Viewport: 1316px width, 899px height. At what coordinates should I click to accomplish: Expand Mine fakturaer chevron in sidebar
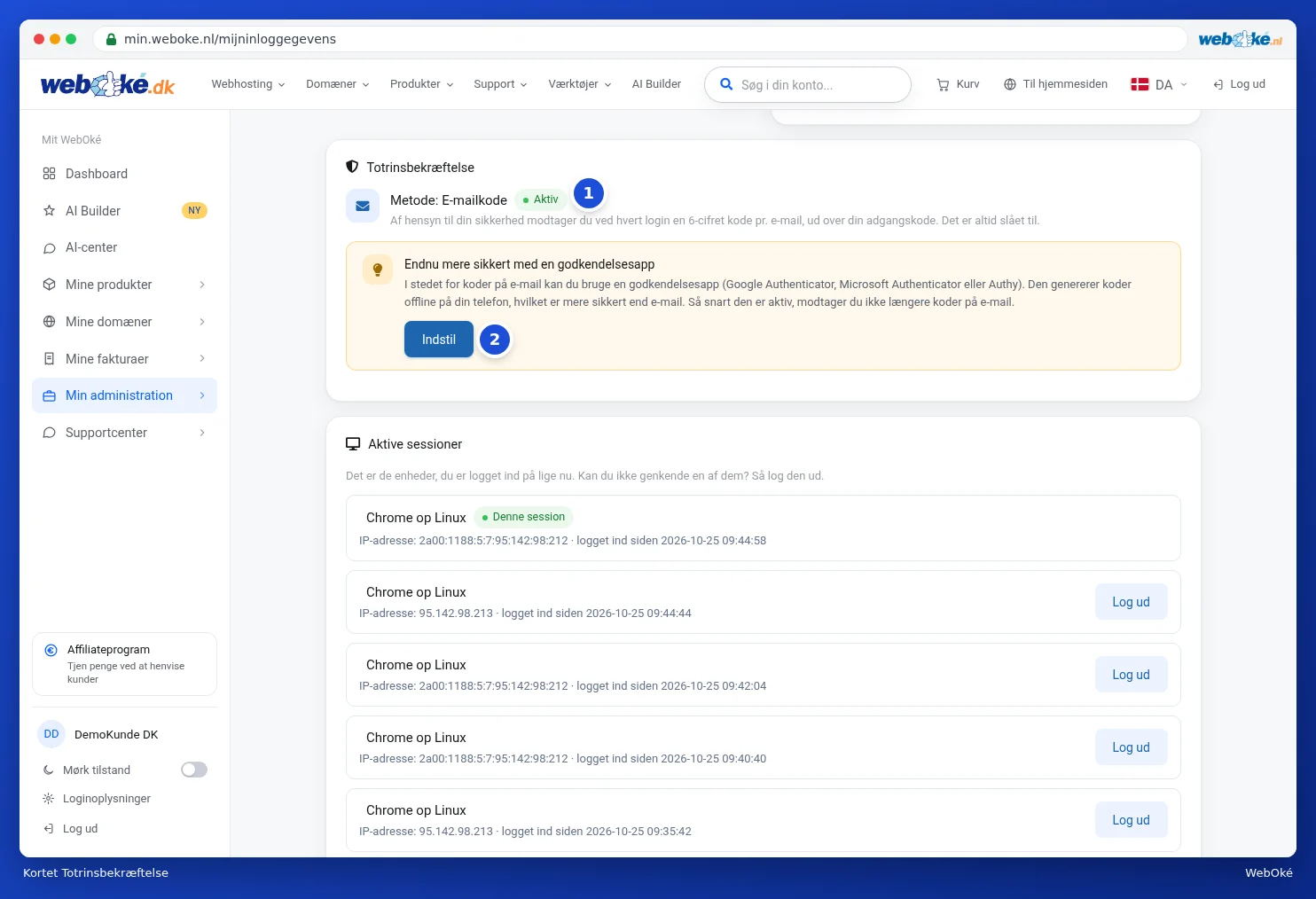(x=202, y=359)
